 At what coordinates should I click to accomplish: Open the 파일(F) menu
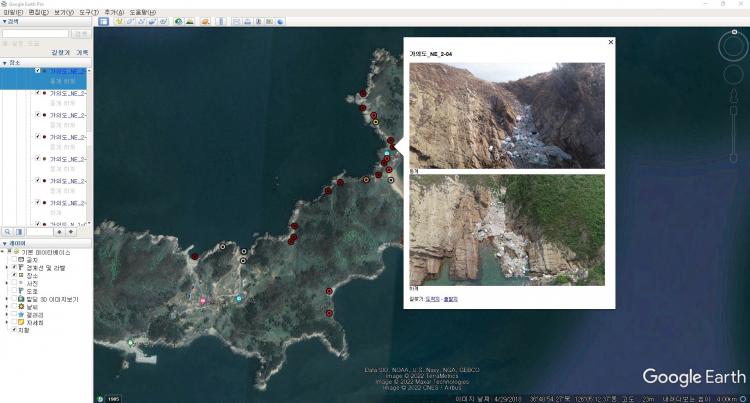pos(13,12)
